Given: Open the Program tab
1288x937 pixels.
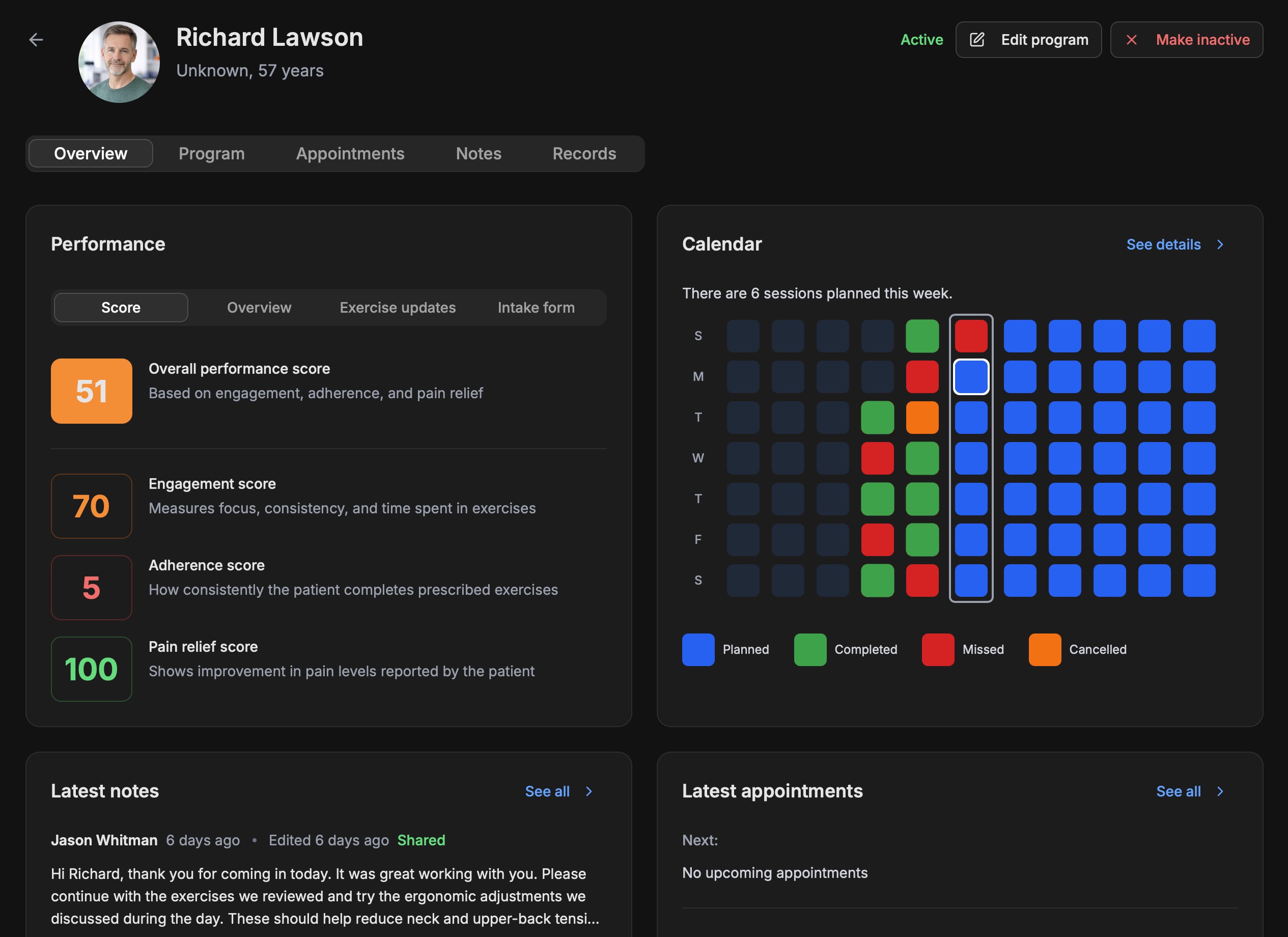Looking at the screenshot, I should (x=211, y=153).
